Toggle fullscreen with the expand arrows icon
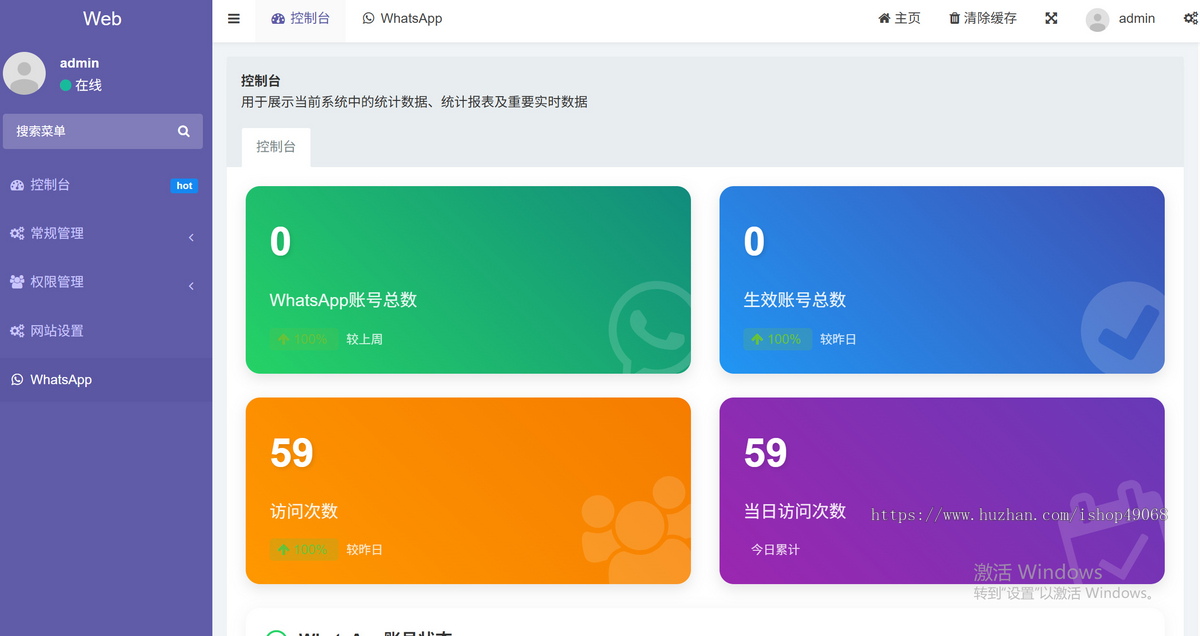Screen dimensions: 1200x636 coord(1051,18)
